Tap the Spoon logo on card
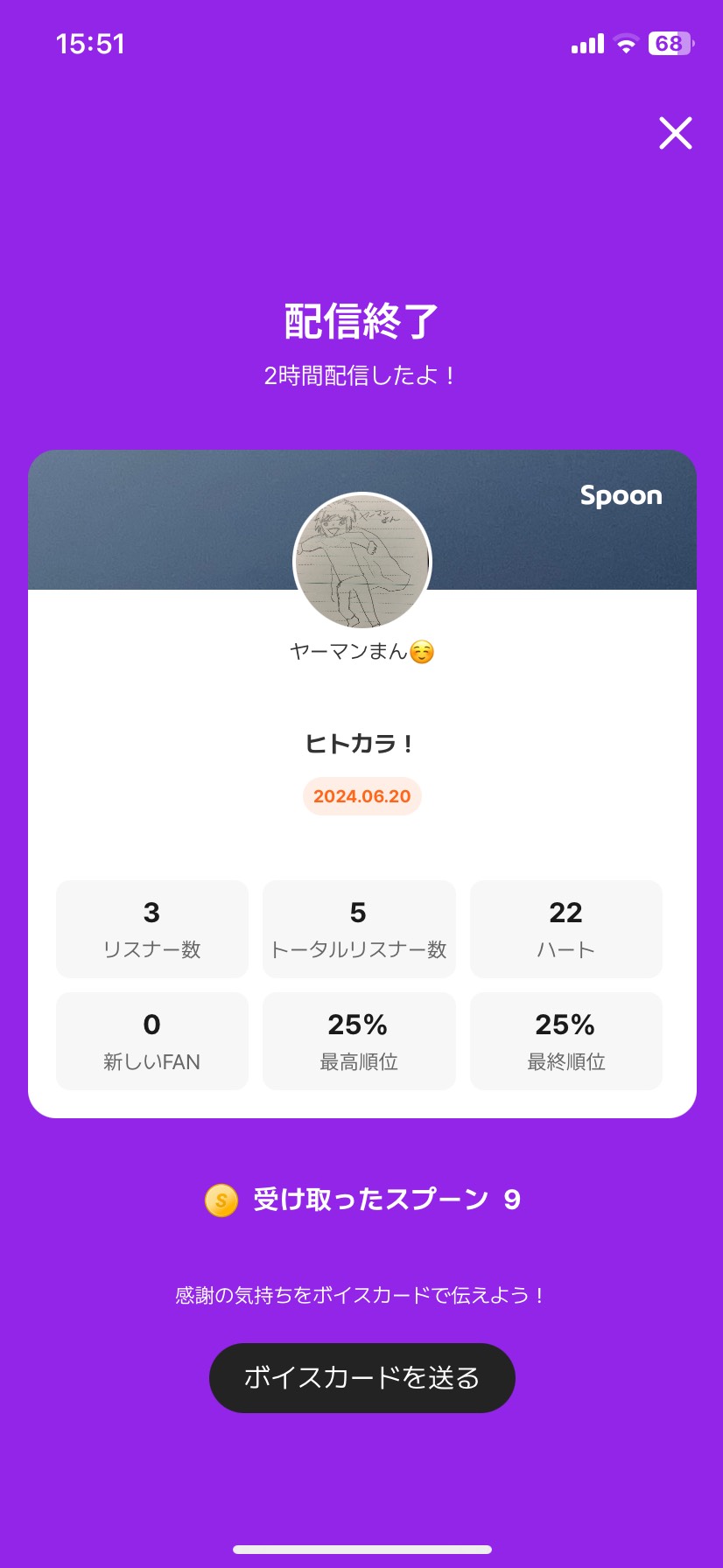Screen dimensions: 723x1568 [x=621, y=495]
